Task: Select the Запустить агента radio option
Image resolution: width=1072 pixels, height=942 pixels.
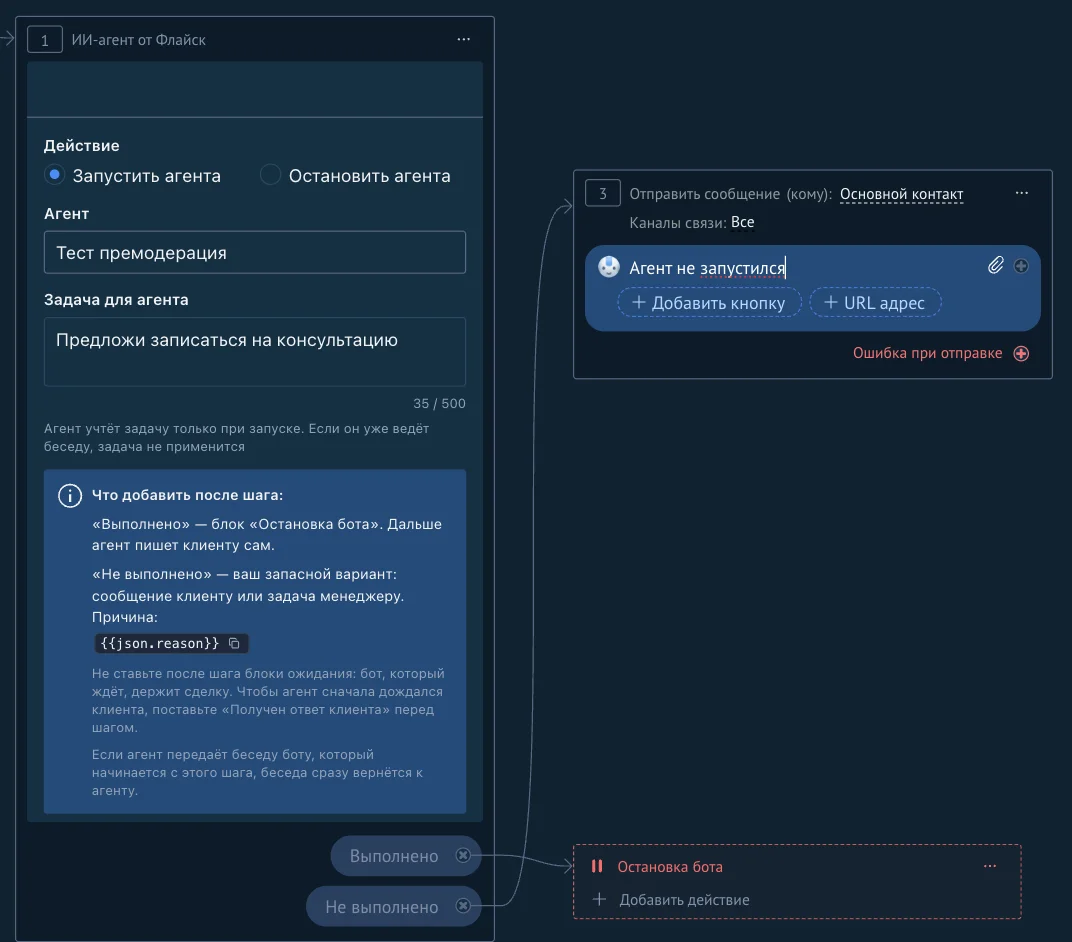Action: (x=55, y=175)
